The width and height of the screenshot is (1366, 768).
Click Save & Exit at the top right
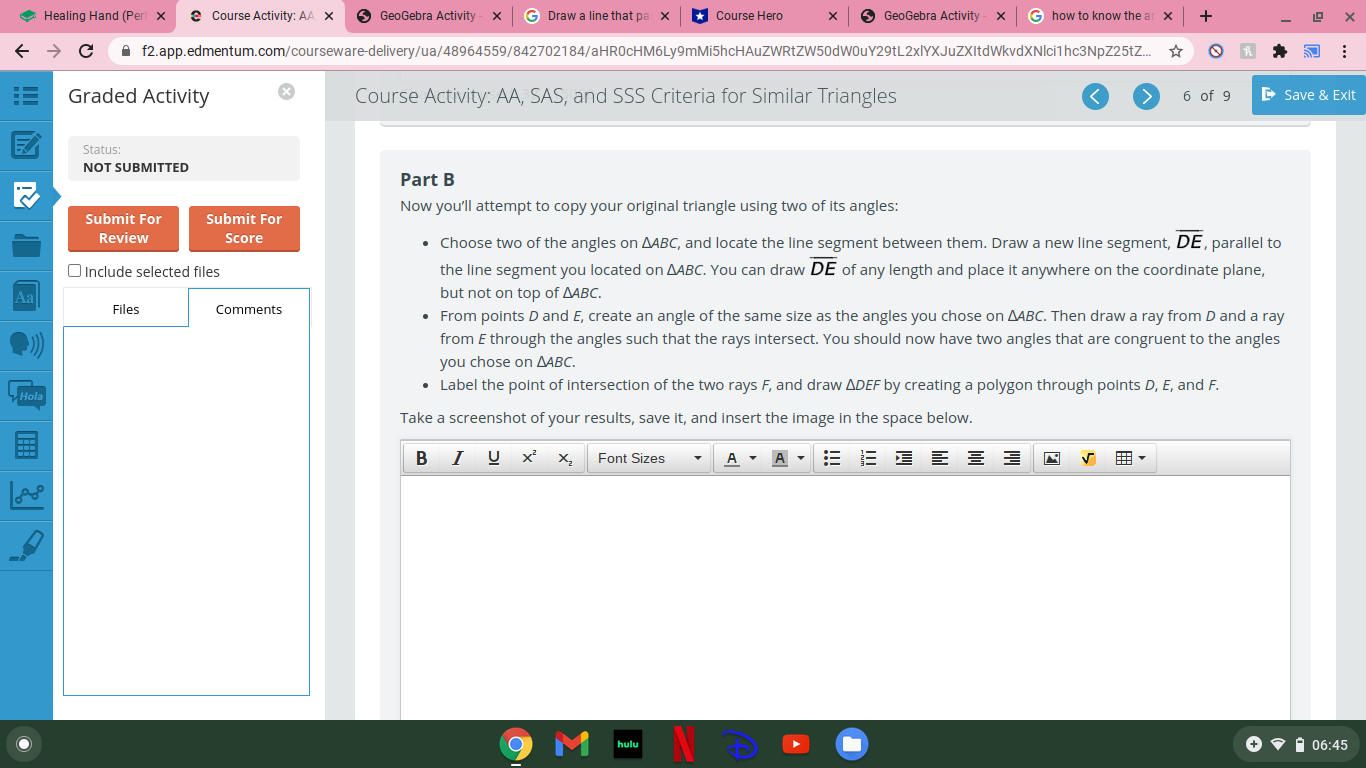(1308, 95)
